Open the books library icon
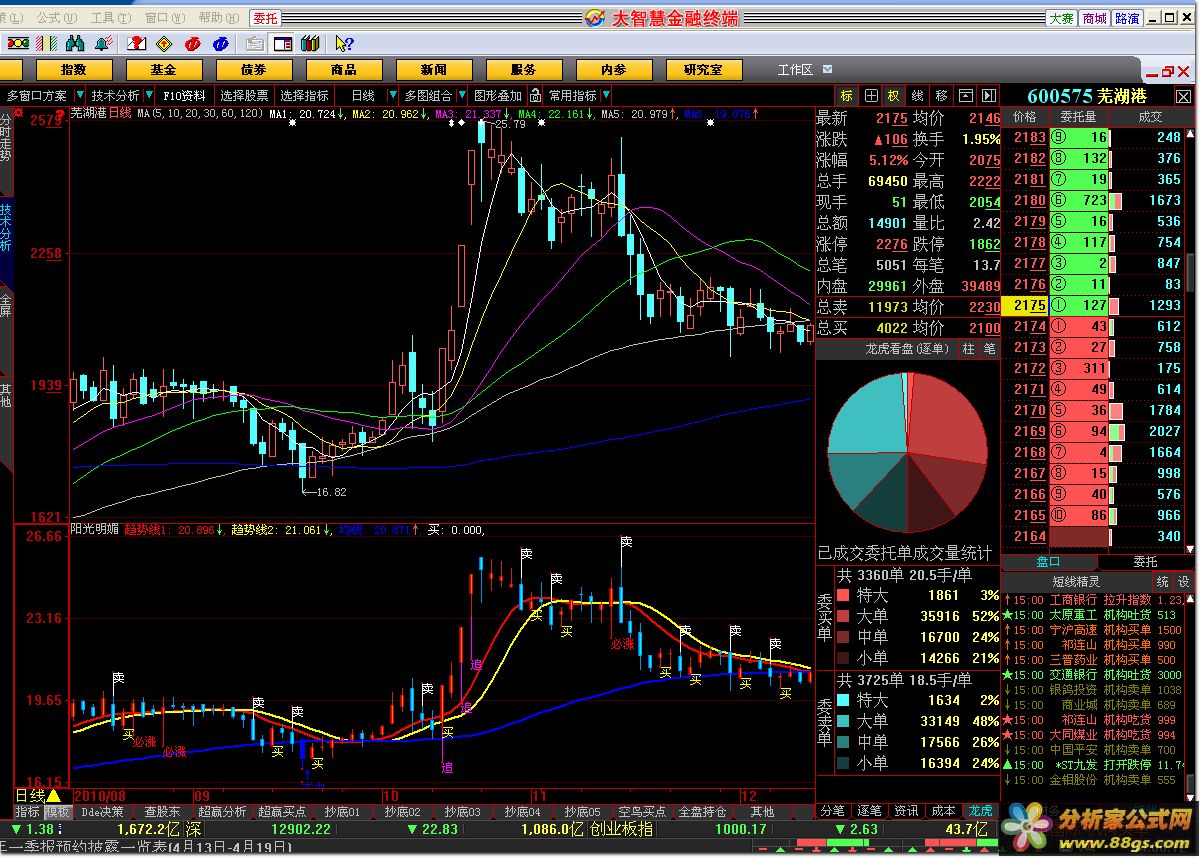 pos(310,43)
